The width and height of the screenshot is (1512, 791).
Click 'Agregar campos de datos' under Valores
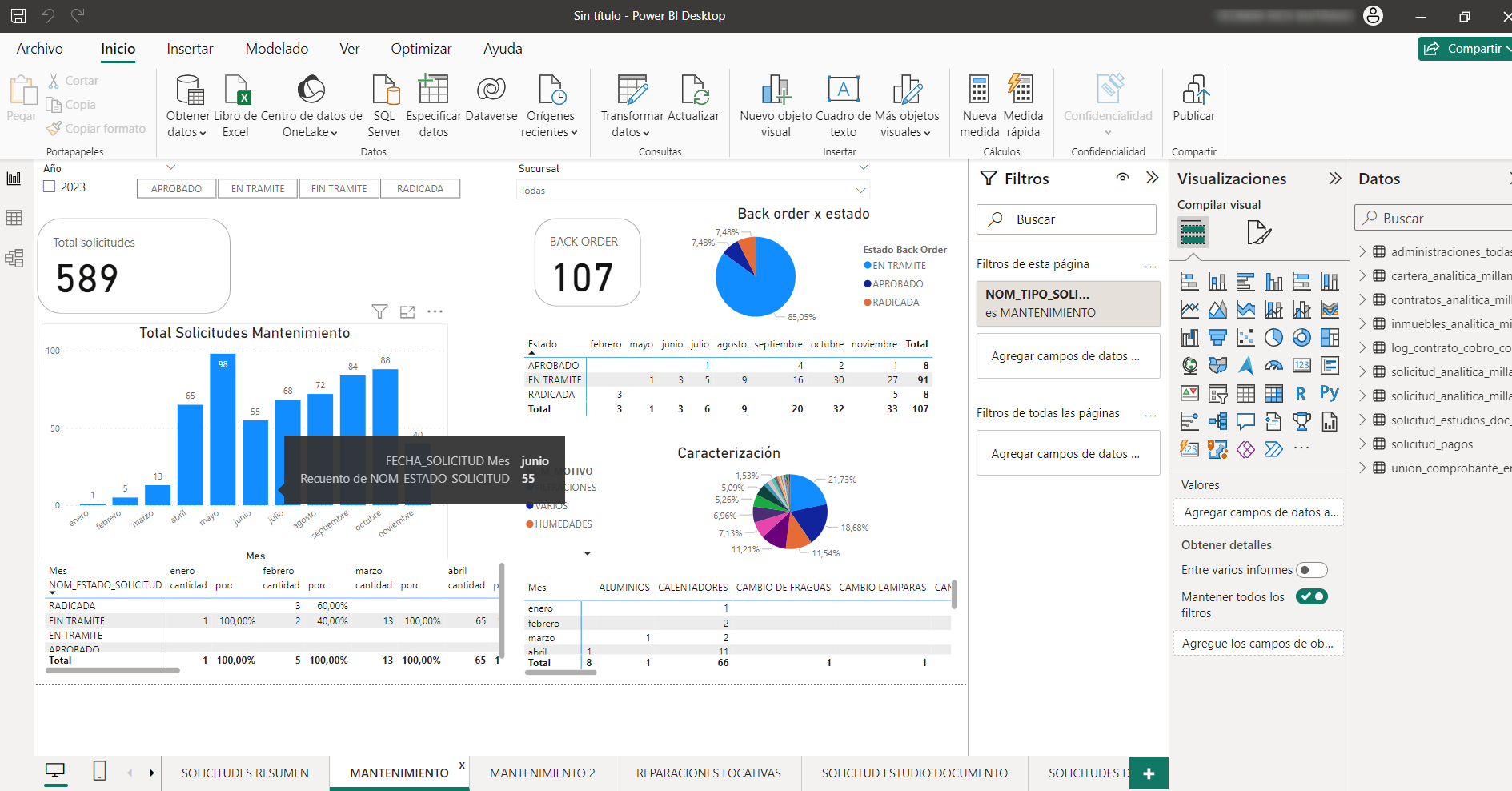(1258, 512)
